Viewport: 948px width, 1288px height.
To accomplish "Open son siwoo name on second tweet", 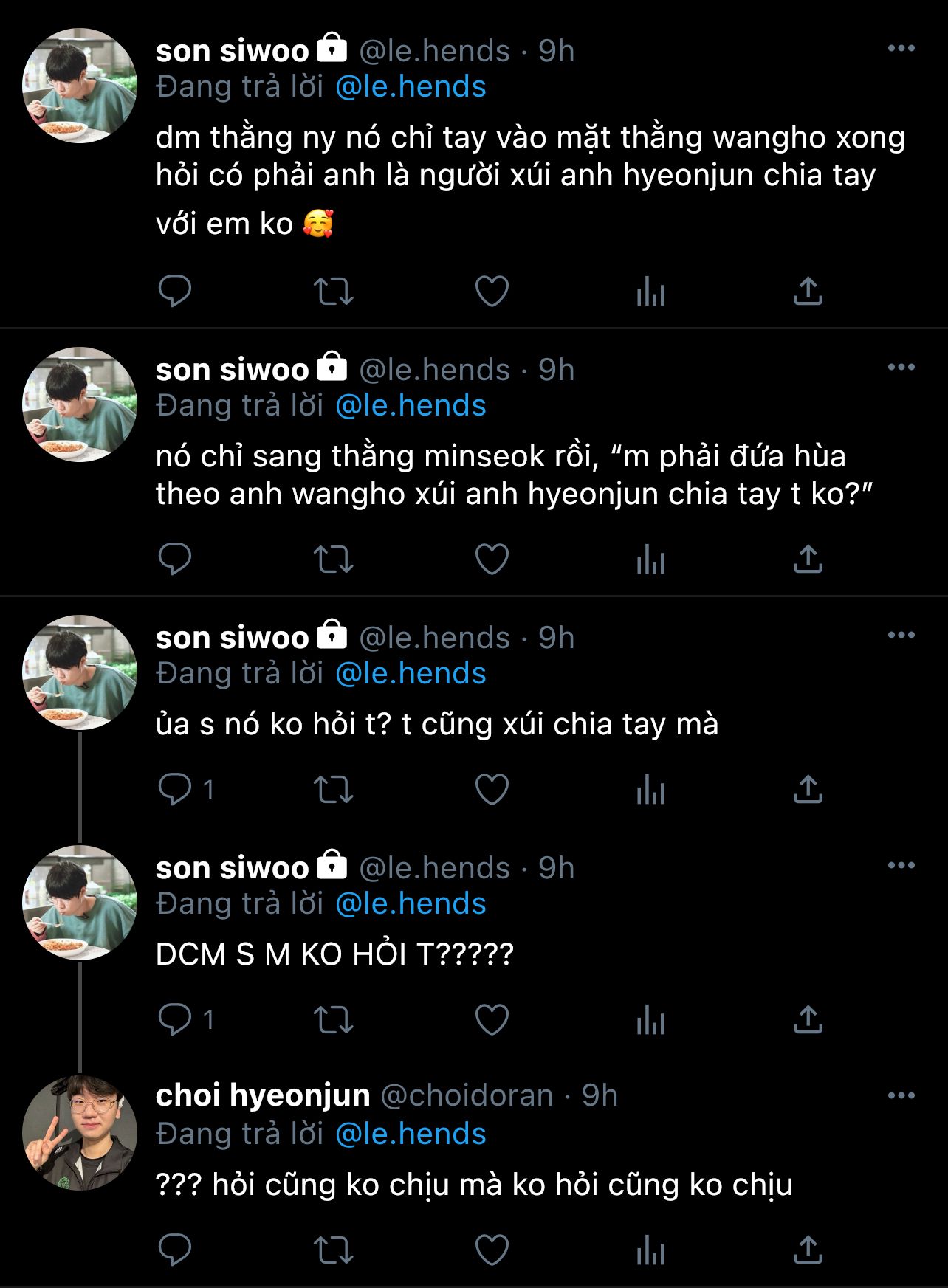I will pyautogui.click(x=232, y=370).
